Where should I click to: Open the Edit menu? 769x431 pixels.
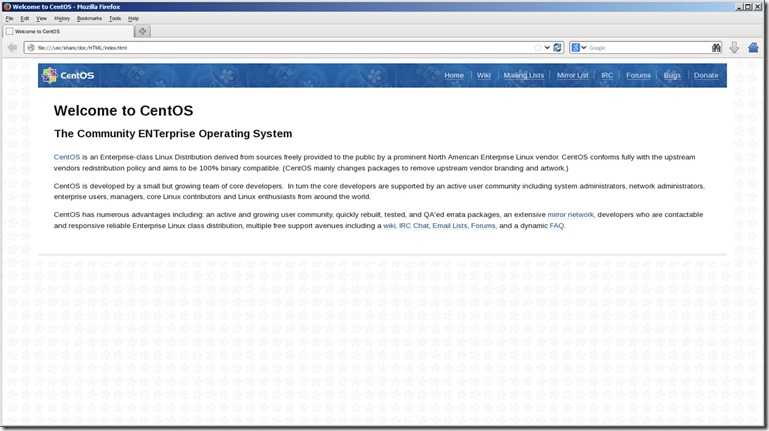(25, 19)
